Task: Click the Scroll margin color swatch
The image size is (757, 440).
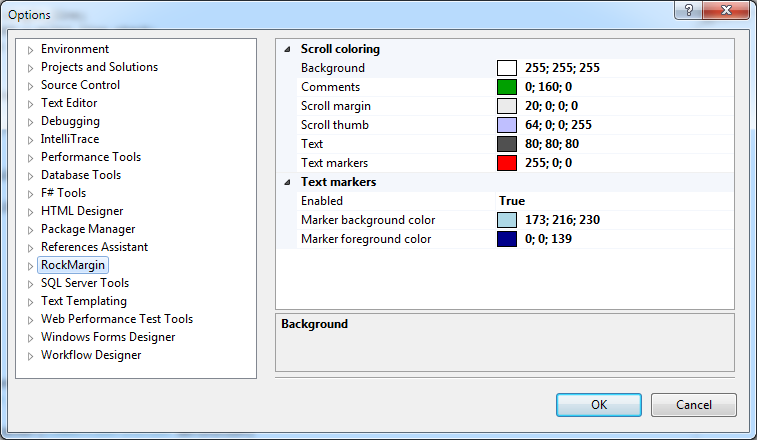Action: pyautogui.click(x=507, y=106)
